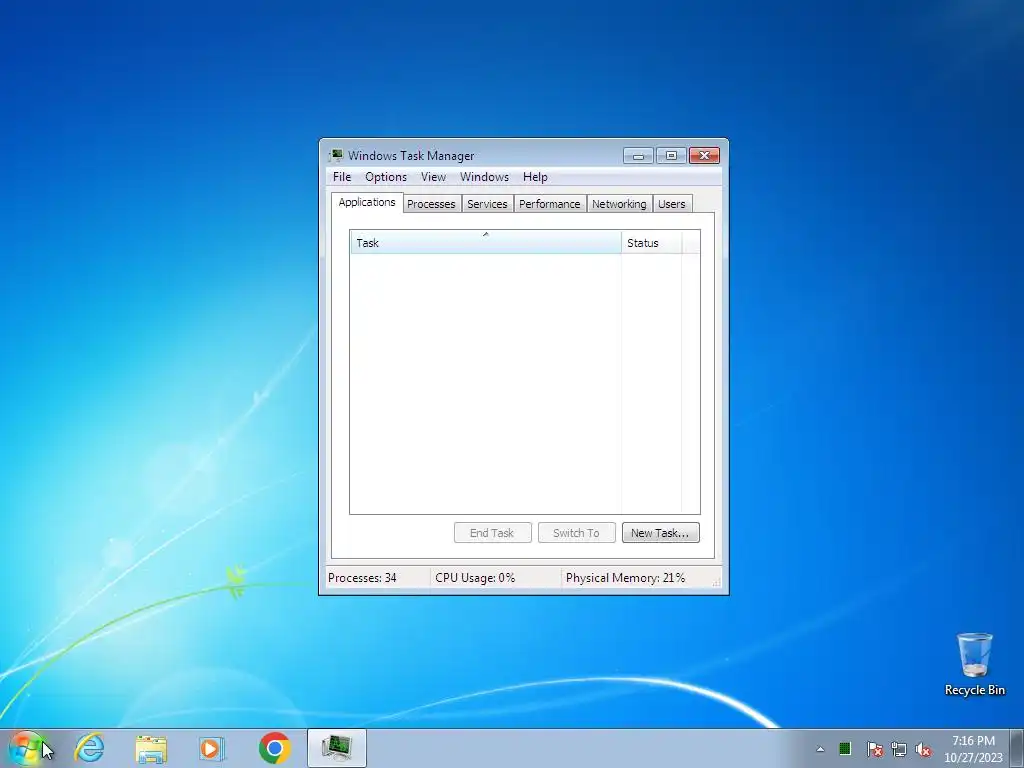Click the muted volume speaker icon

(923, 749)
